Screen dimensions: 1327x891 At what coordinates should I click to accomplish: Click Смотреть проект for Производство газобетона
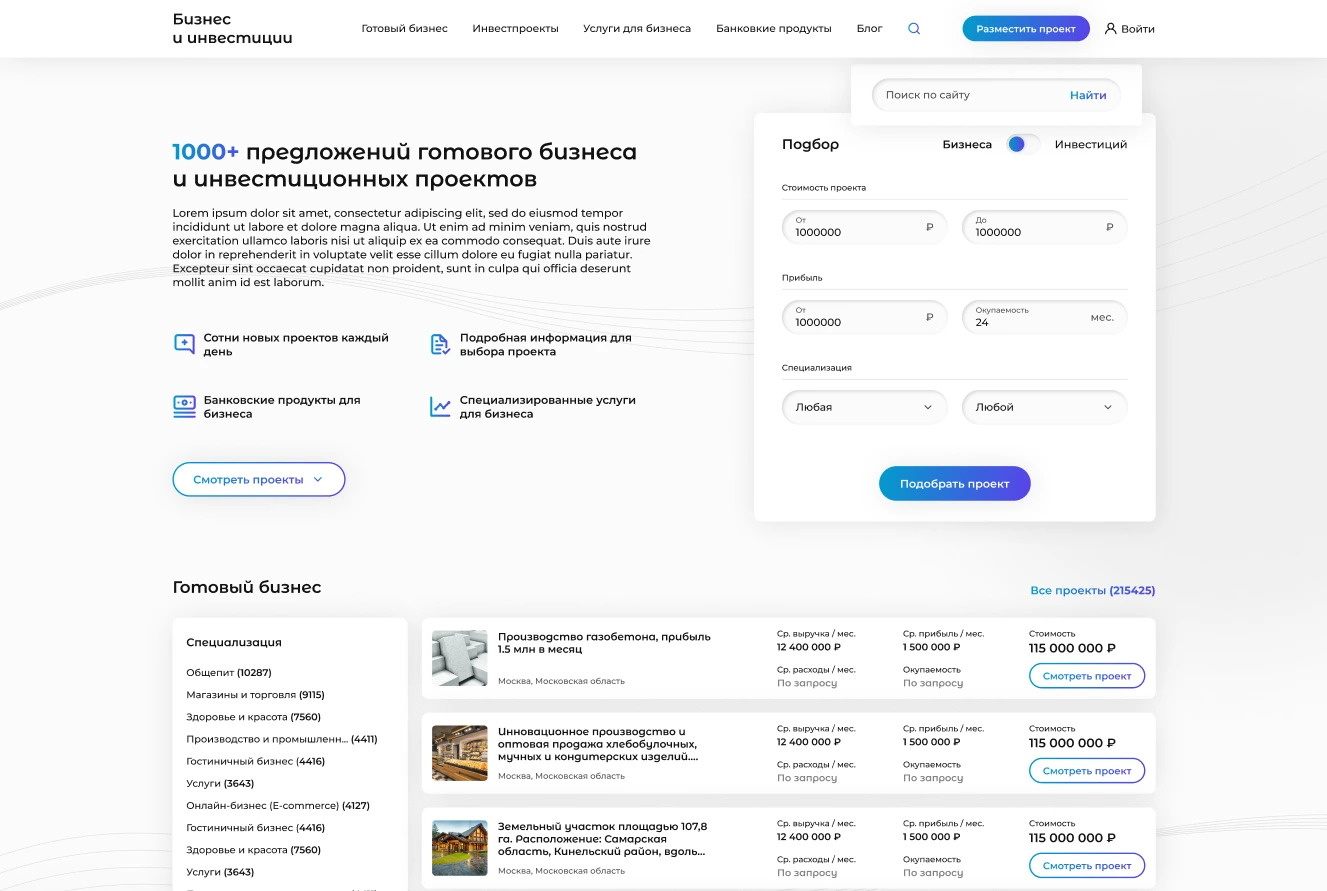pyautogui.click(x=1087, y=676)
